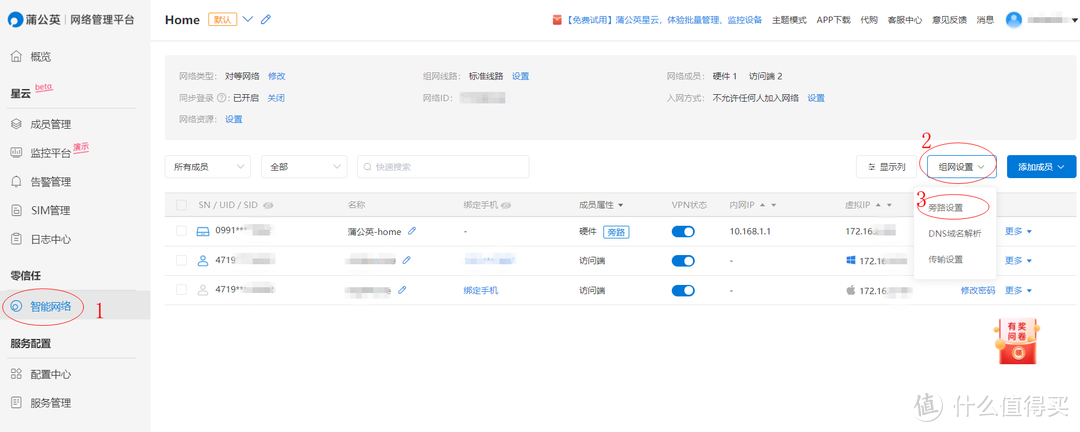Tick checkbox for second member row
Viewport: 1080px width, 432px height.
coord(181,260)
